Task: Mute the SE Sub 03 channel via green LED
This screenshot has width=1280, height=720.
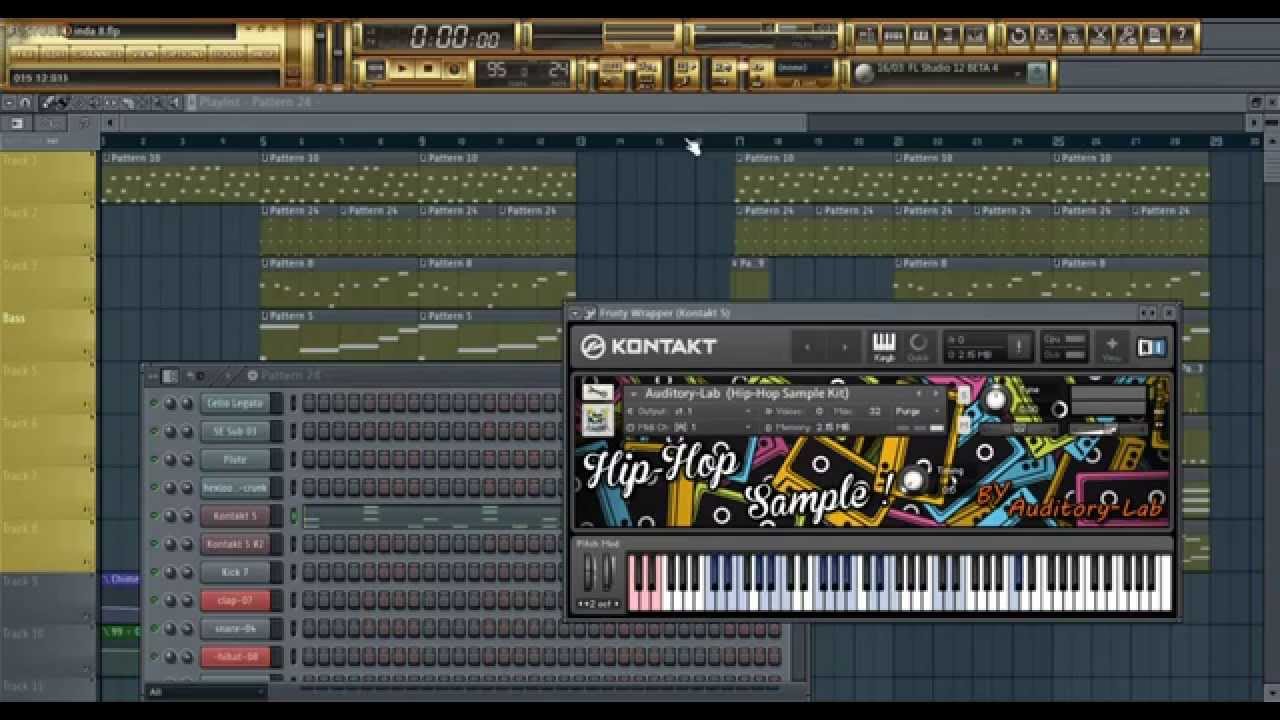Action: point(154,431)
